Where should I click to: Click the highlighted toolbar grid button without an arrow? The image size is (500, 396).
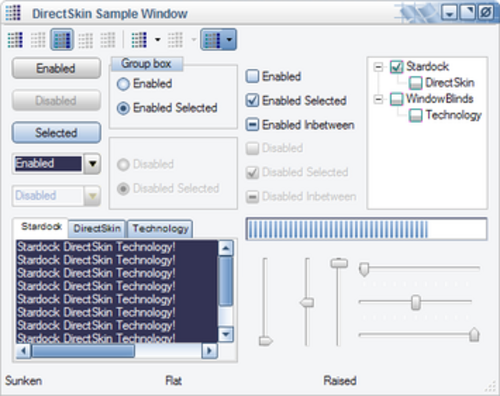tap(62, 40)
